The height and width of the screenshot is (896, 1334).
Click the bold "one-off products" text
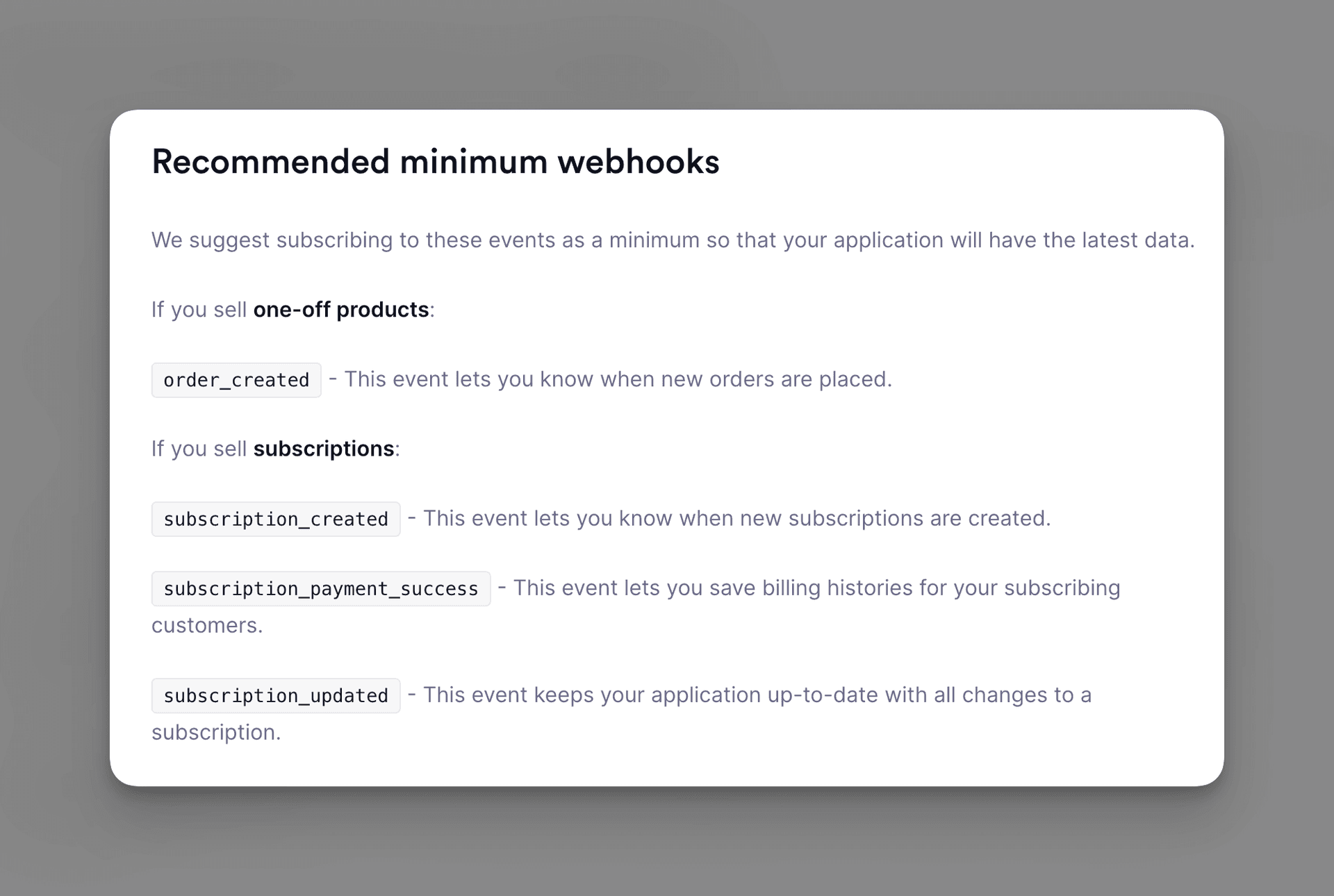340,310
